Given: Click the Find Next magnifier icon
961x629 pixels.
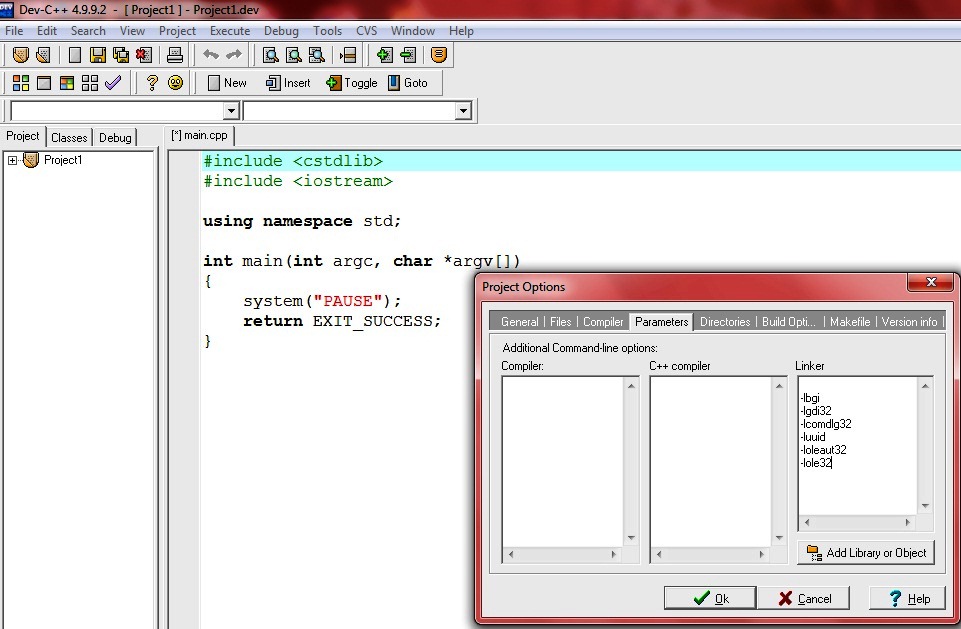Looking at the screenshot, I should point(317,55).
